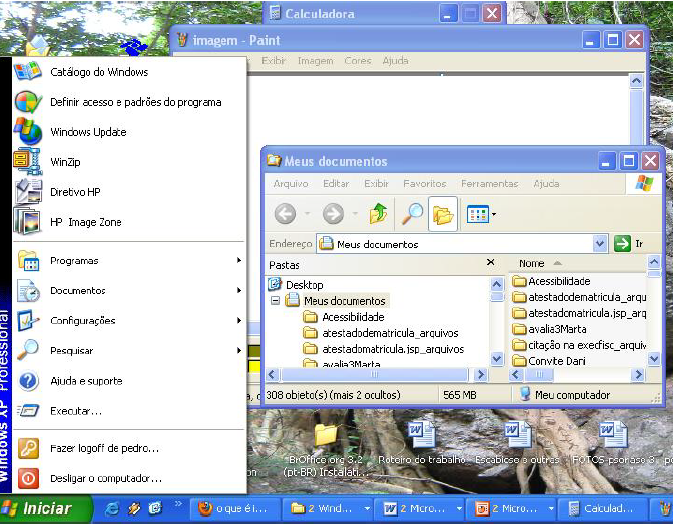Open Favoritos menu in Meus documentos
The width and height of the screenshot is (673, 525).
tap(424, 184)
